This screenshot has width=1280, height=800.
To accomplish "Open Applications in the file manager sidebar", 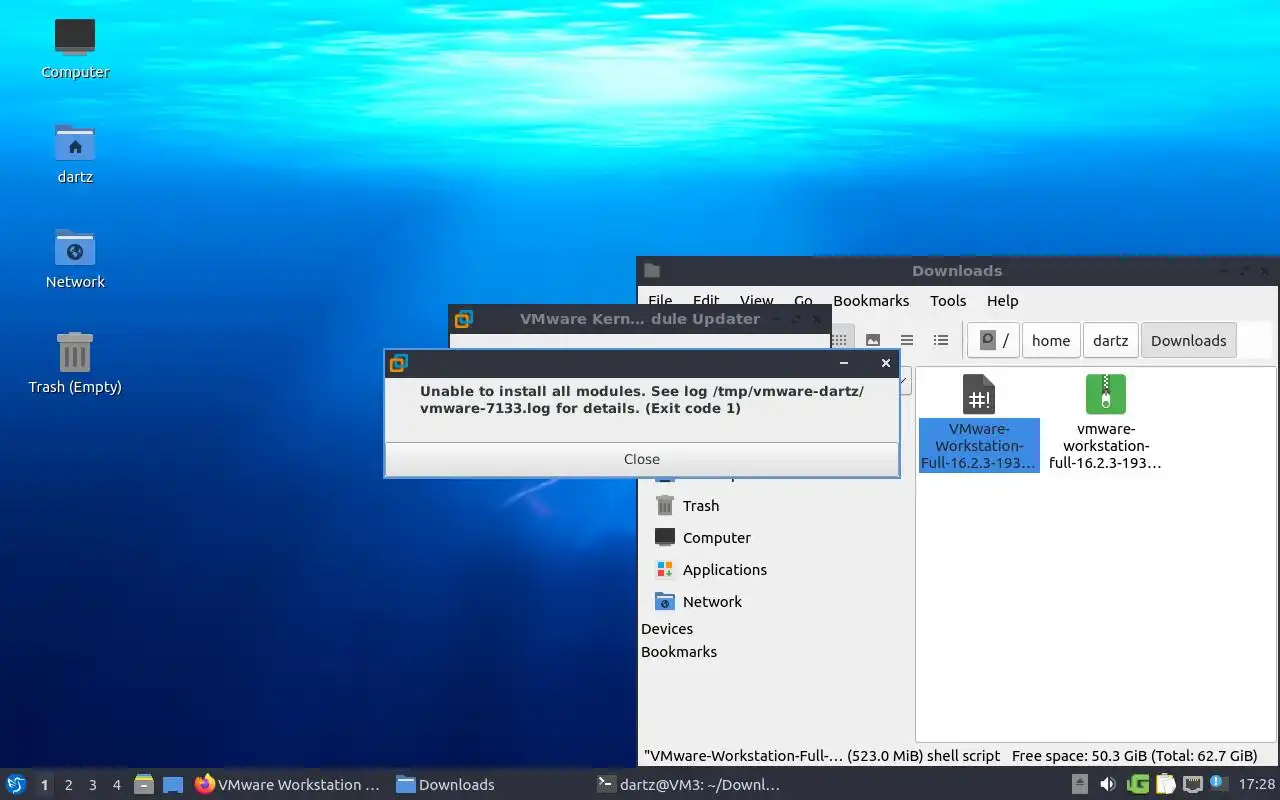I will [x=711, y=570].
